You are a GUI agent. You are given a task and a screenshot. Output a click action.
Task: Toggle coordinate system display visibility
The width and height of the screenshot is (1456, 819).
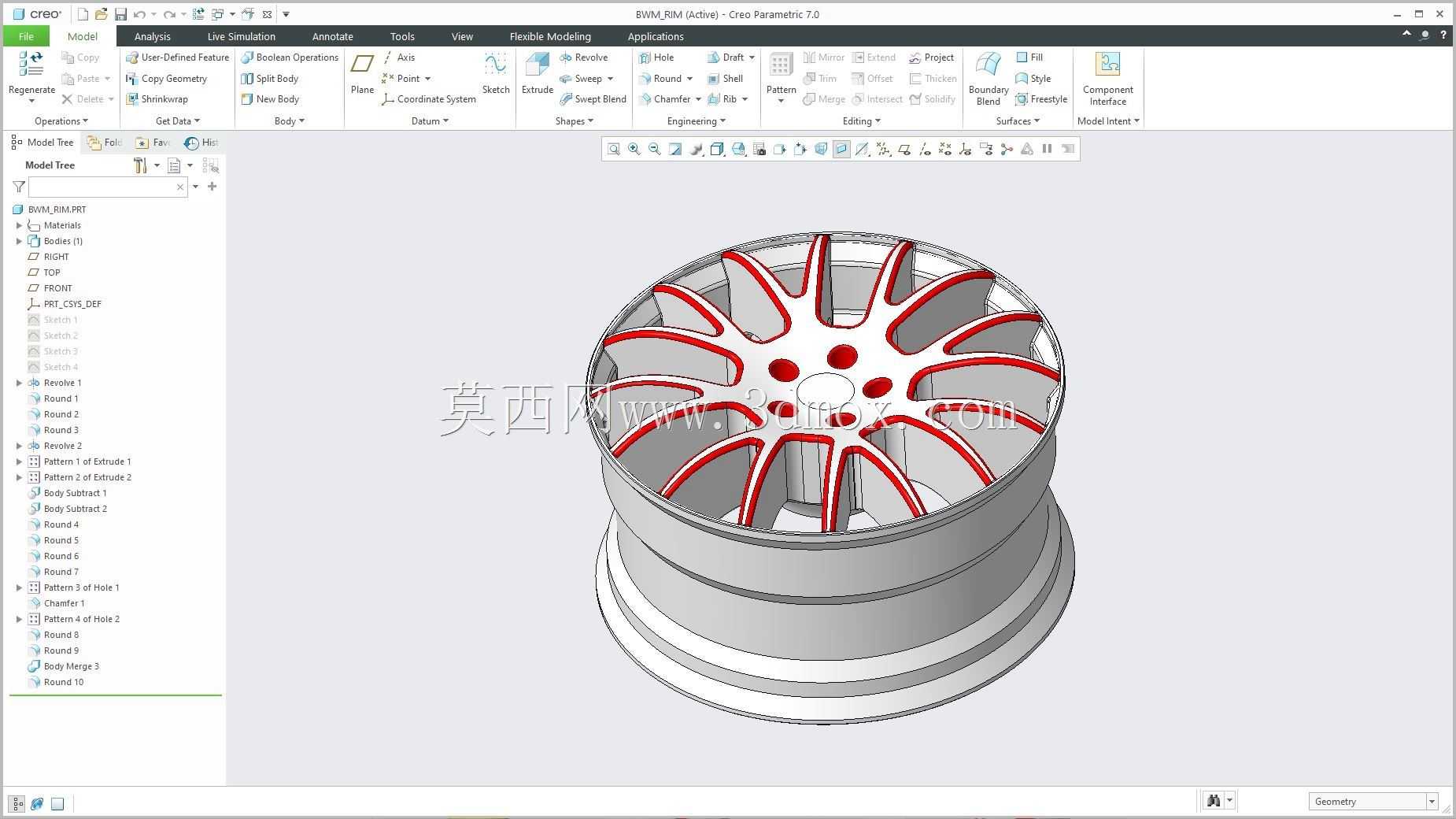pyautogui.click(x=966, y=149)
